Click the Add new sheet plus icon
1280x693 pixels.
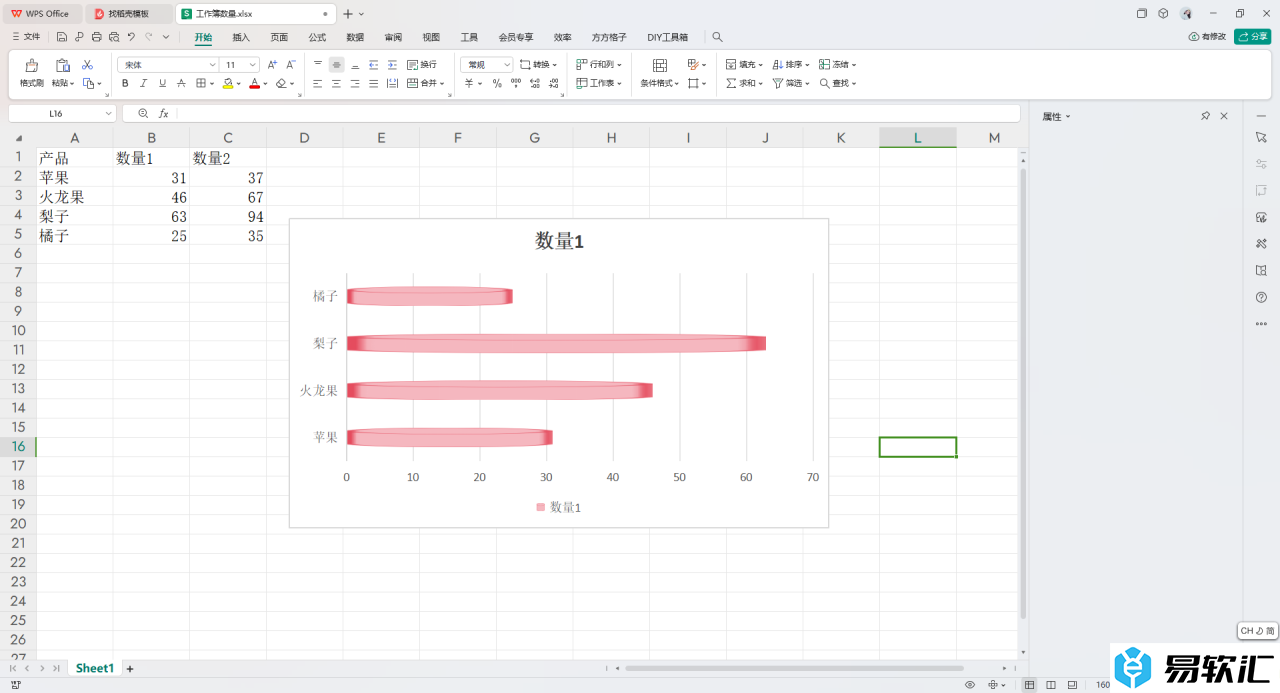pos(130,668)
